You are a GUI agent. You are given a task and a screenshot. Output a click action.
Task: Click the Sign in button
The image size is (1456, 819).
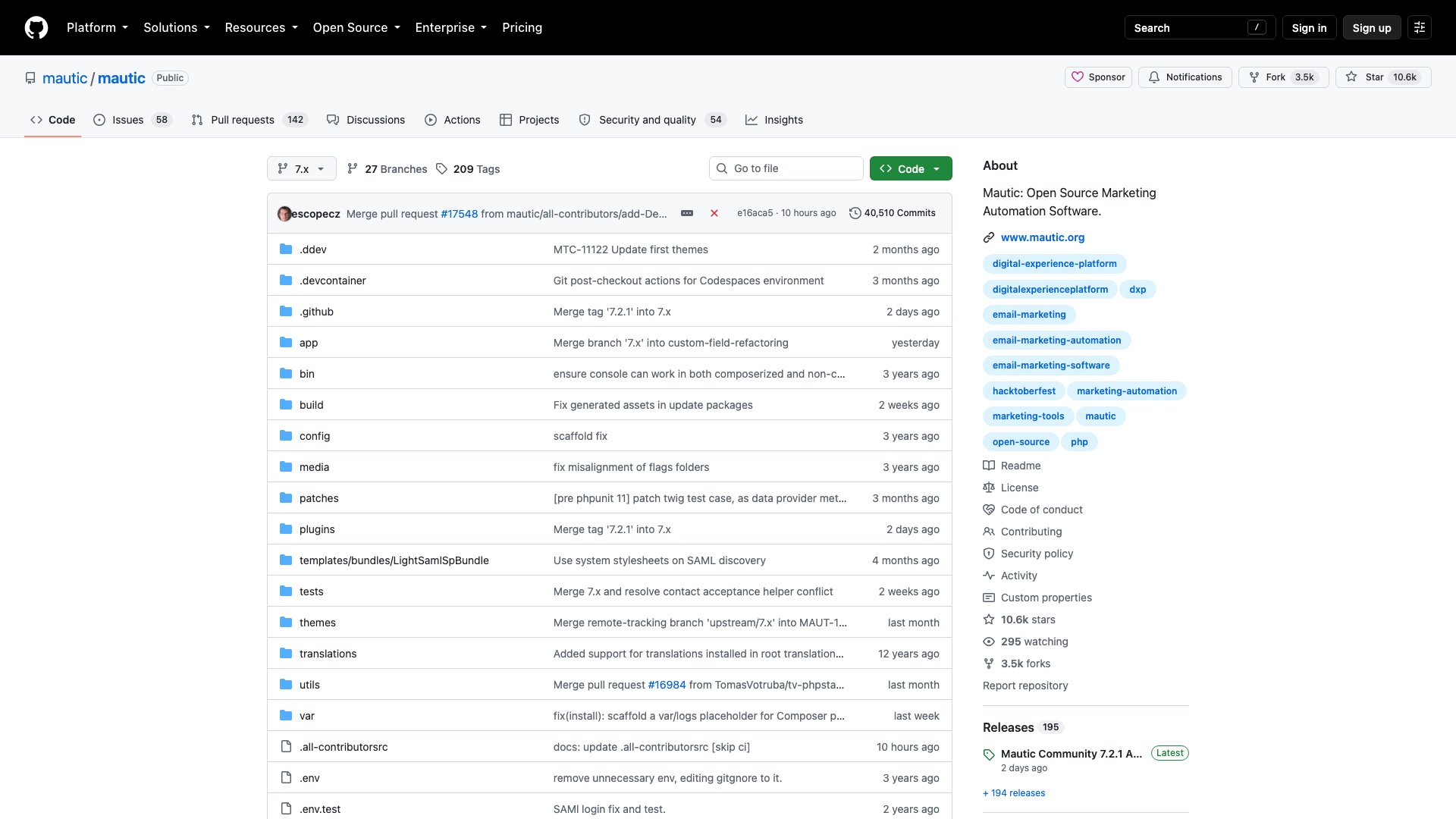pyautogui.click(x=1309, y=27)
